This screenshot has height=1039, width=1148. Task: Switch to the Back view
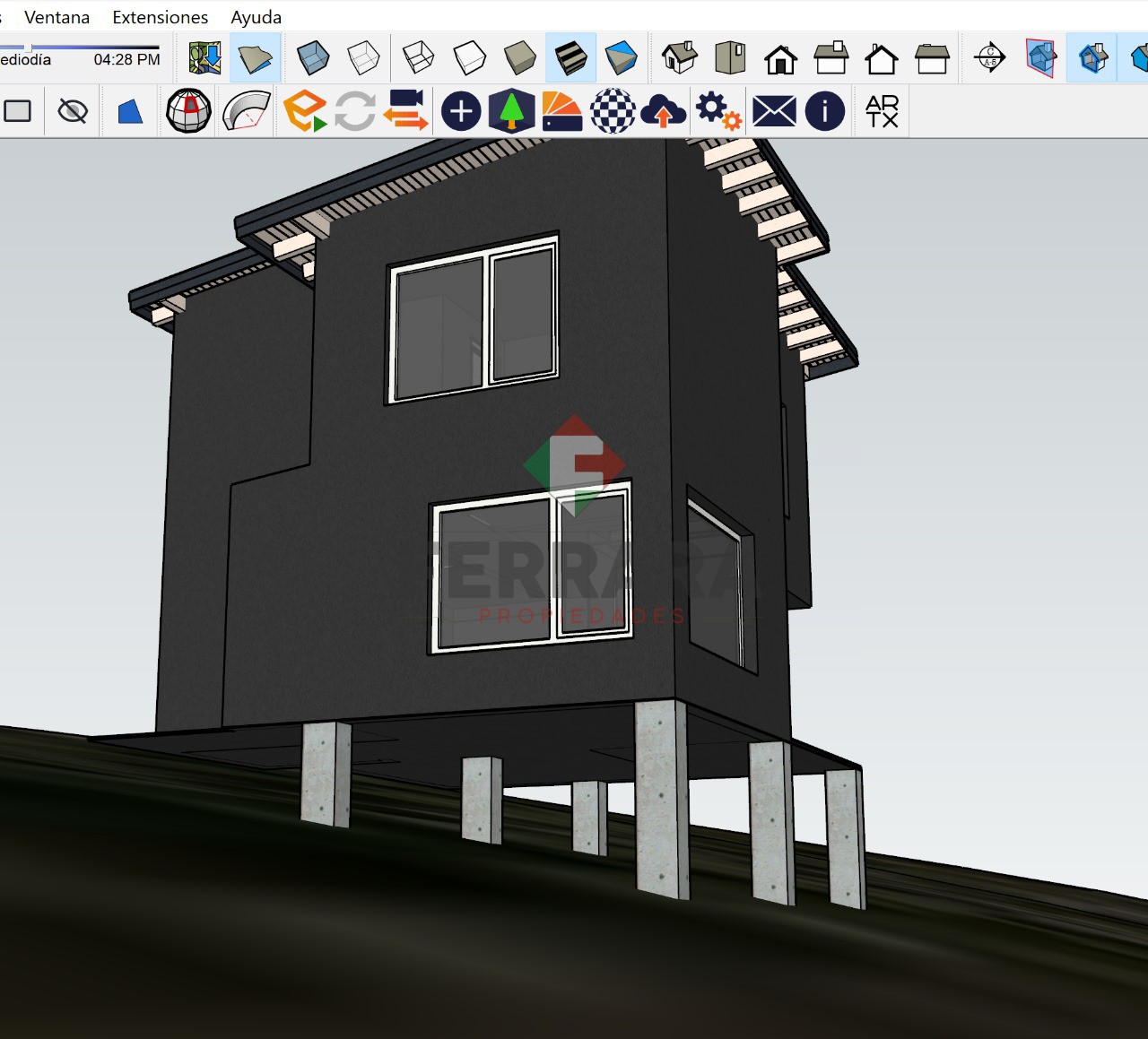881,58
